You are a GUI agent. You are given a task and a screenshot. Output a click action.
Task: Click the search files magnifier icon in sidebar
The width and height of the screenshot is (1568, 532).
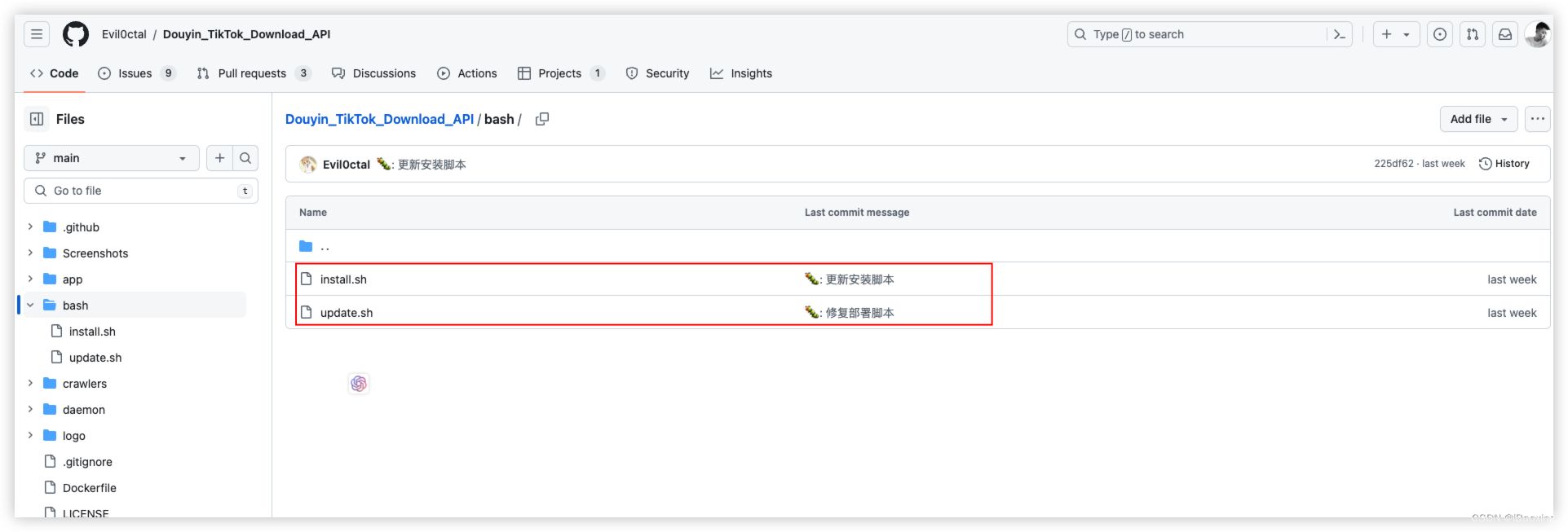pos(245,158)
